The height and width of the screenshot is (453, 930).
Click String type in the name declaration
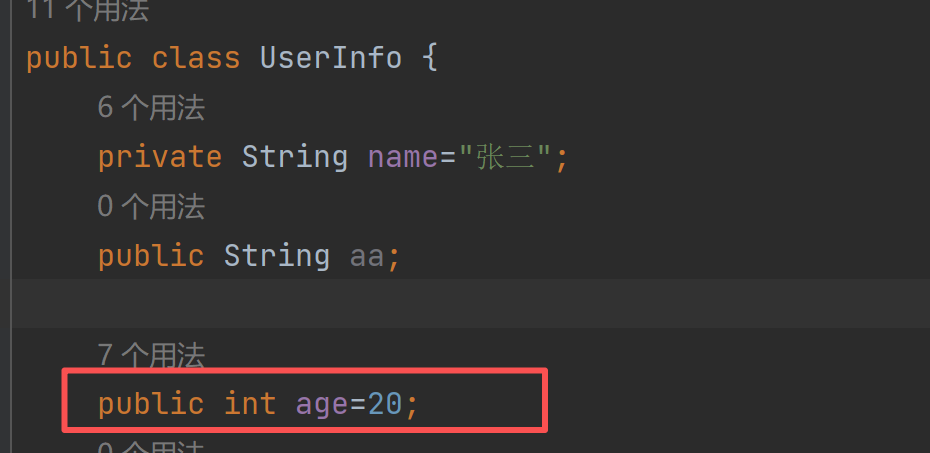pyautogui.click(x=295, y=157)
